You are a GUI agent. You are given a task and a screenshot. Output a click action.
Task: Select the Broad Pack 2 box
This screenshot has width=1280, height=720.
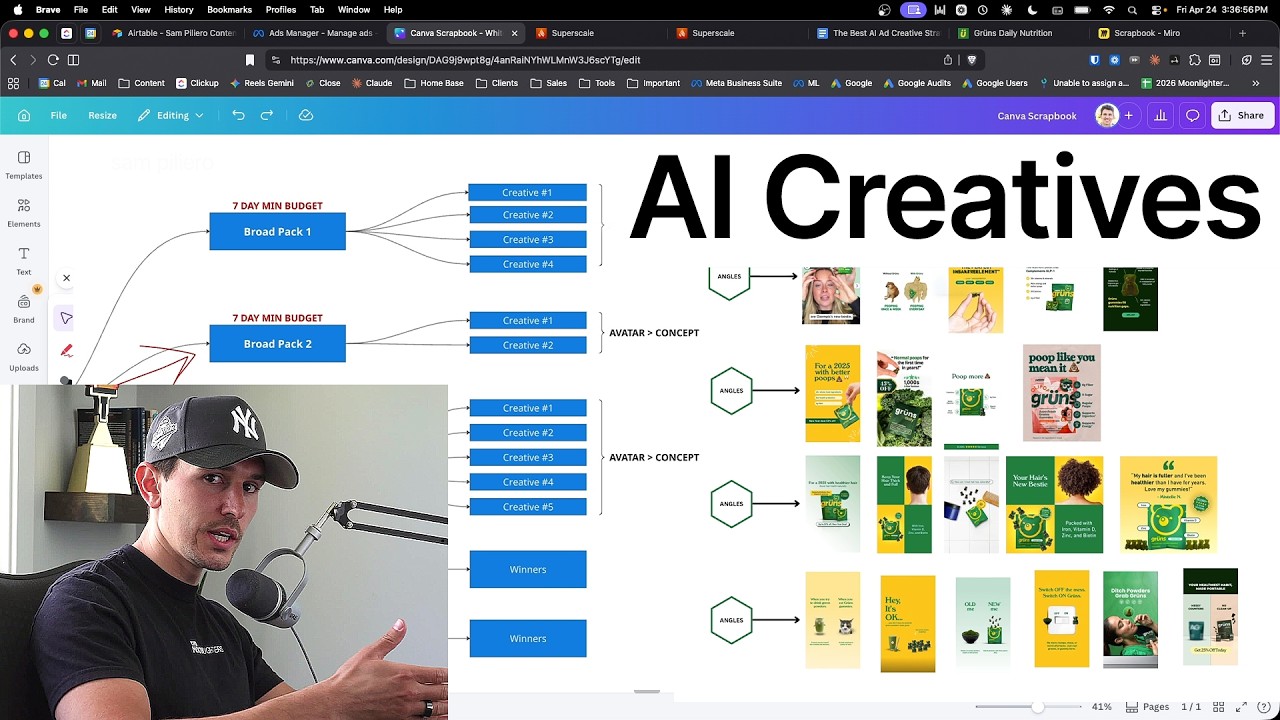point(277,343)
